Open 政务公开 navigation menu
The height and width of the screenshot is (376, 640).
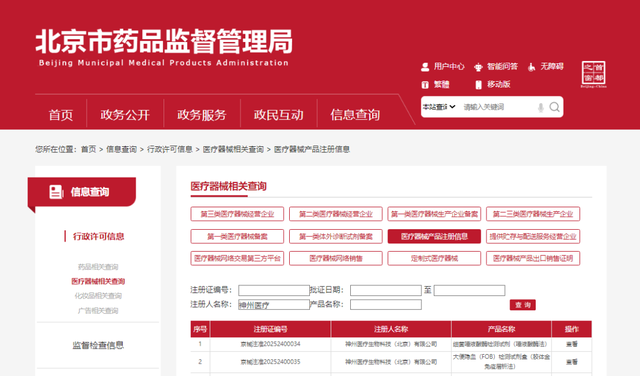[x=125, y=115]
